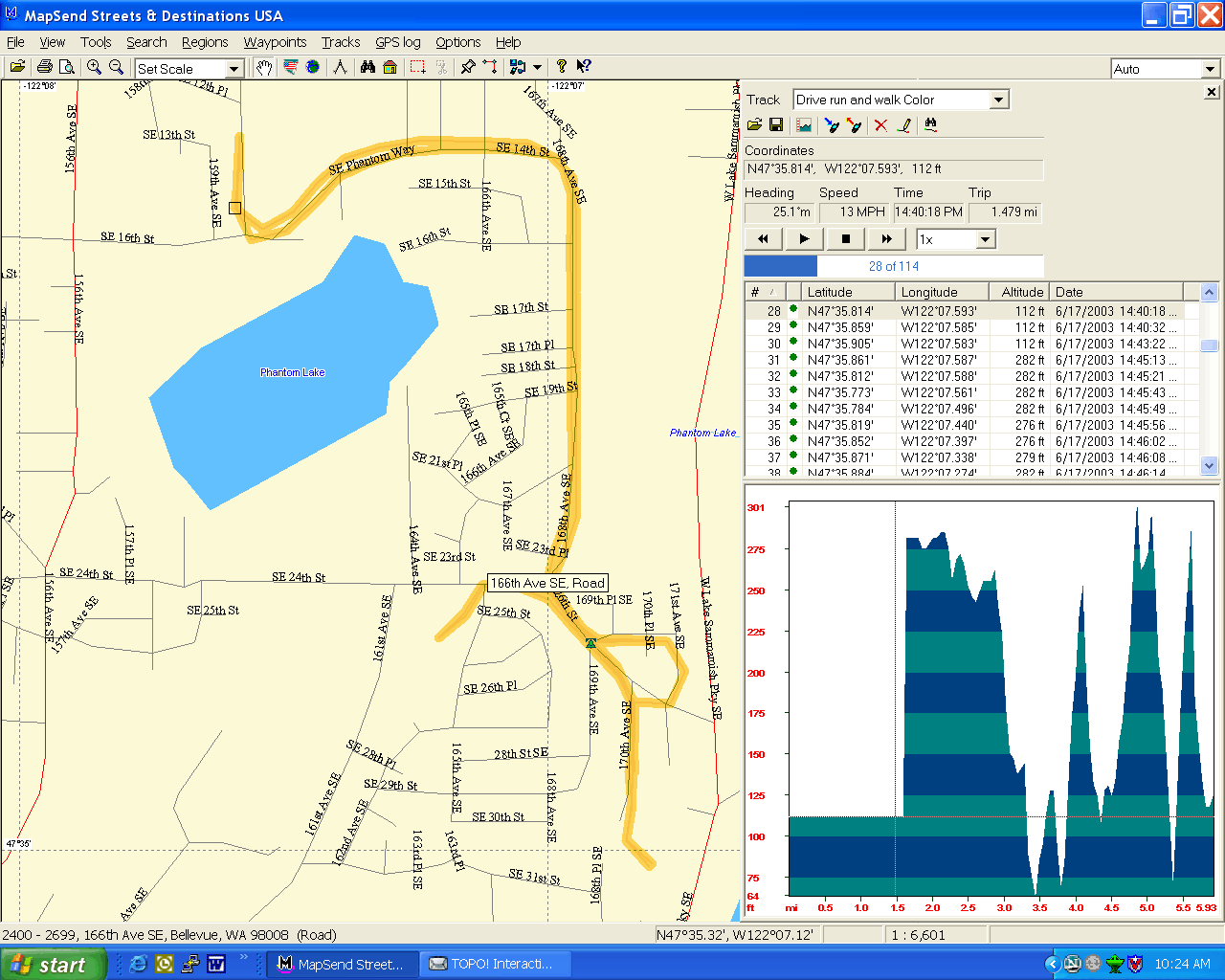Image resolution: width=1225 pixels, height=980 pixels.
Task: Delete track with red X icon
Action: pos(880,125)
